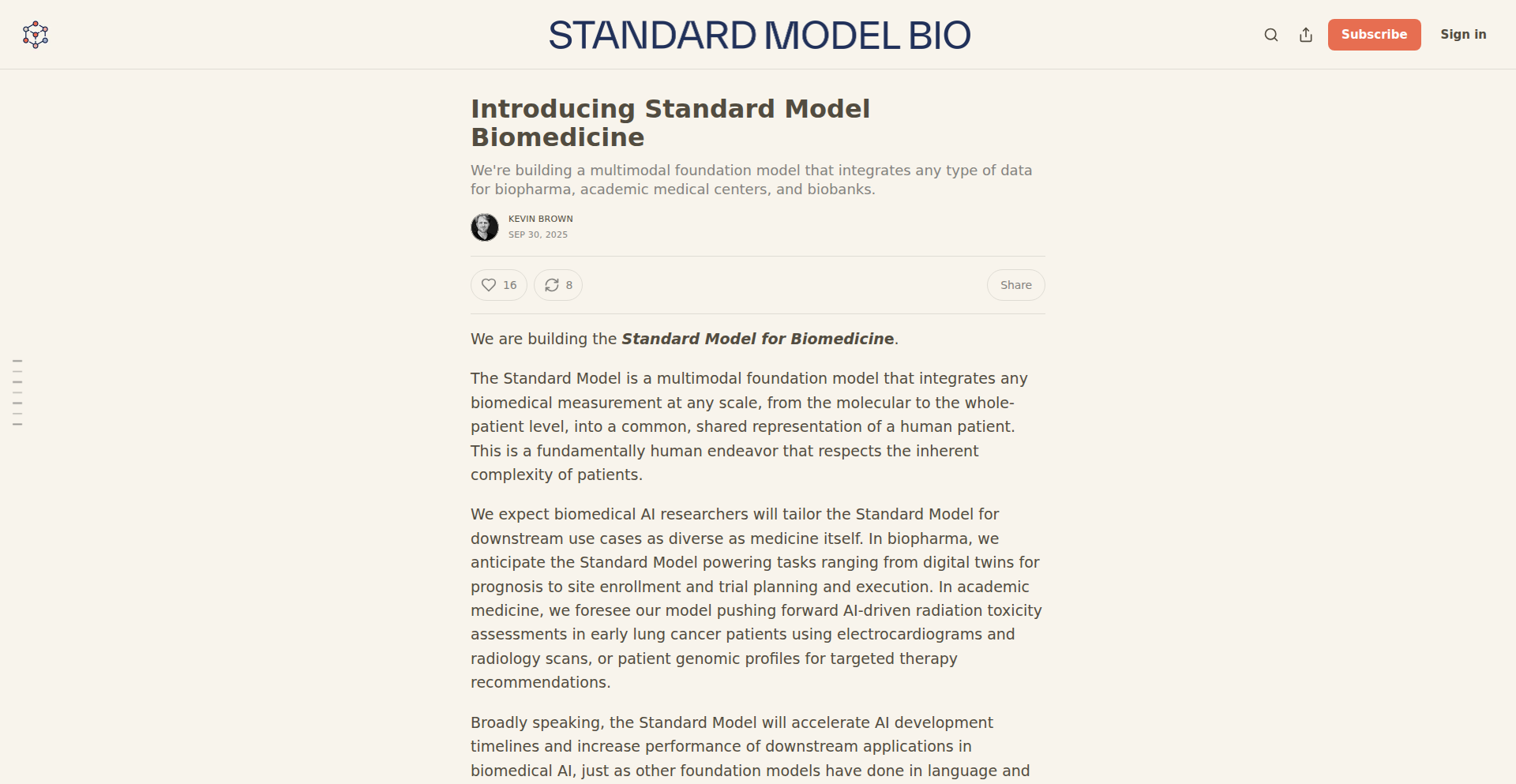This screenshot has width=1516, height=784.
Task: Jump to the last table-of-contents marker
Action: [x=17, y=425]
